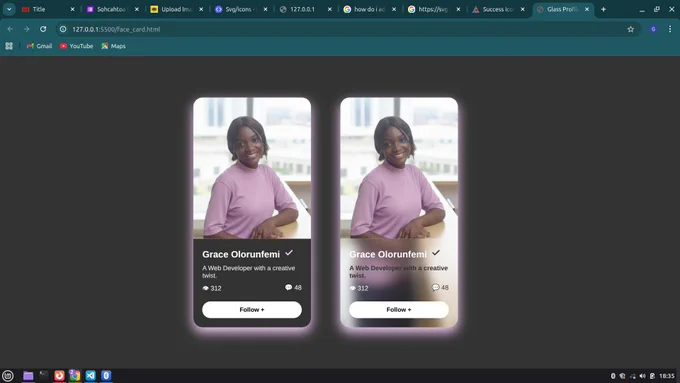Click the right card bio description text
The width and height of the screenshot is (680, 383).
pyautogui.click(x=399, y=272)
